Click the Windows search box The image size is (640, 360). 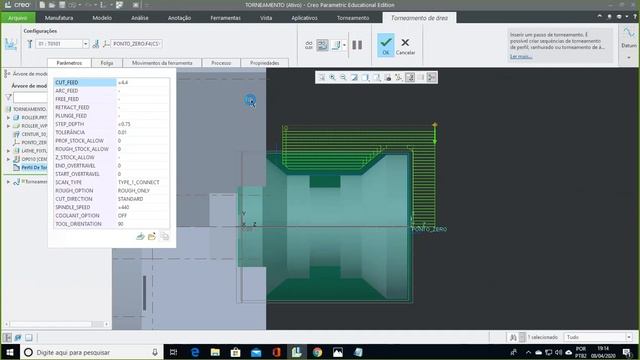point(91,352)
